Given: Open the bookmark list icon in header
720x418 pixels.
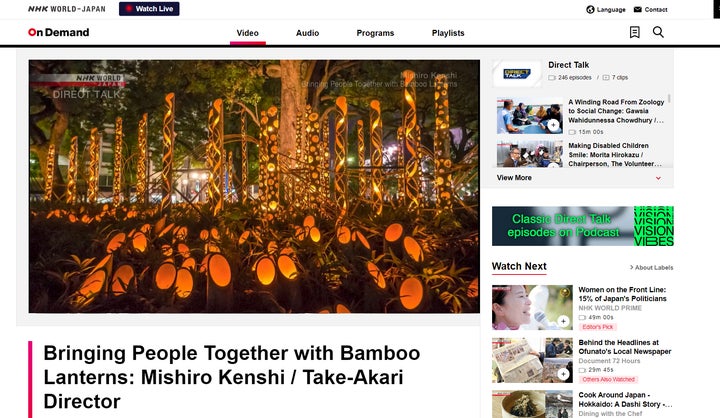Looking at the screenshot, I should 634,32.
